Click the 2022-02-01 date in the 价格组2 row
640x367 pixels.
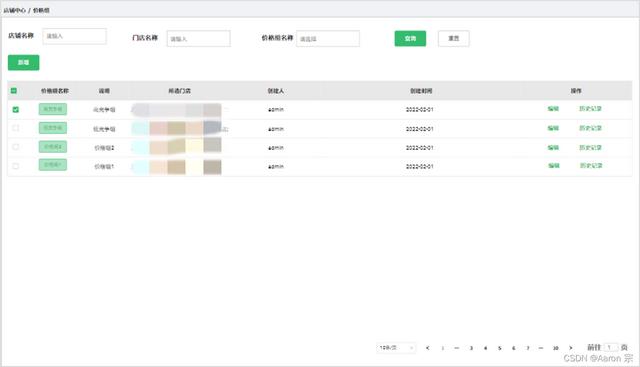(x=420, y=148)
